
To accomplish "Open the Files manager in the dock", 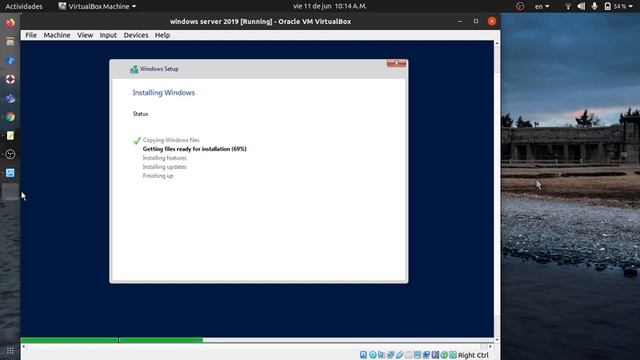I will point(10,41).
